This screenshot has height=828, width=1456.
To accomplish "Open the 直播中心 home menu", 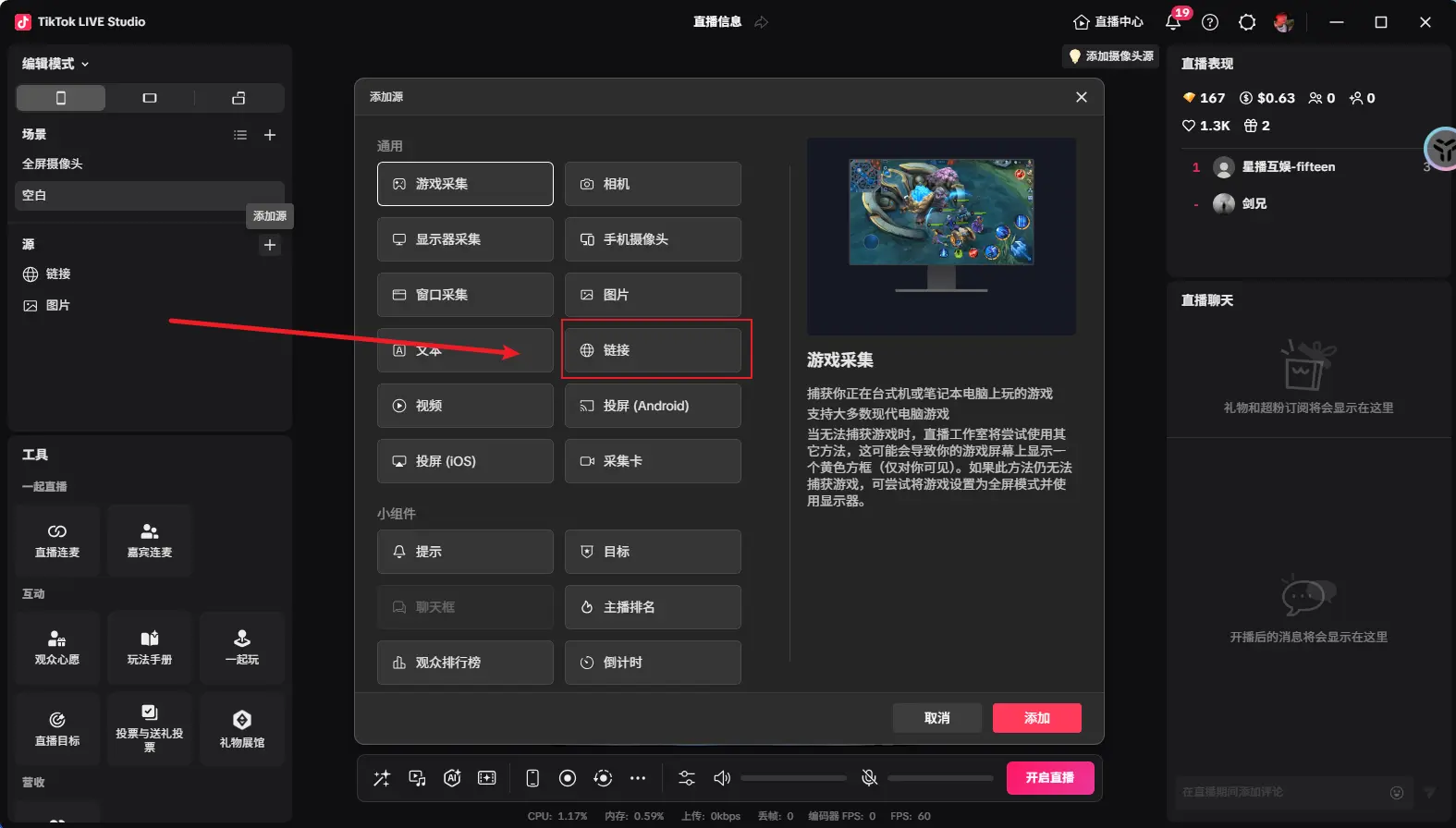I will (1107, 22).
